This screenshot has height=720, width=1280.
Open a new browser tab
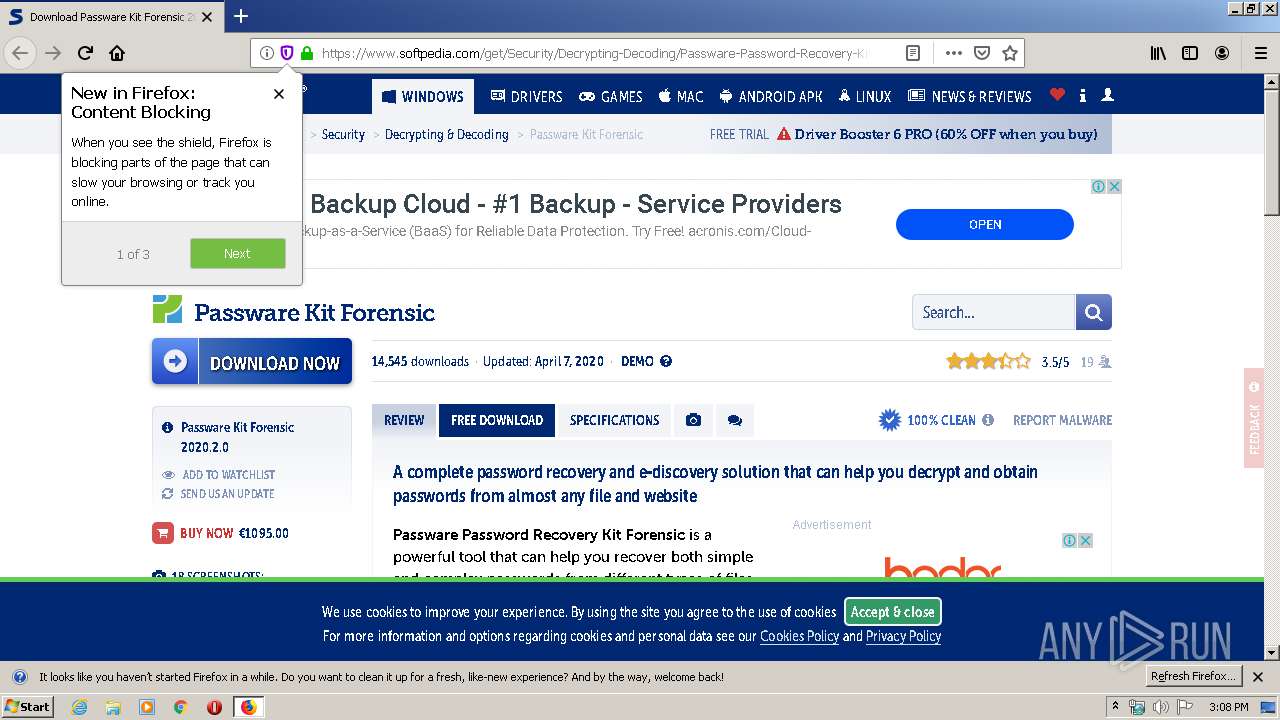(x=241, y=16)
